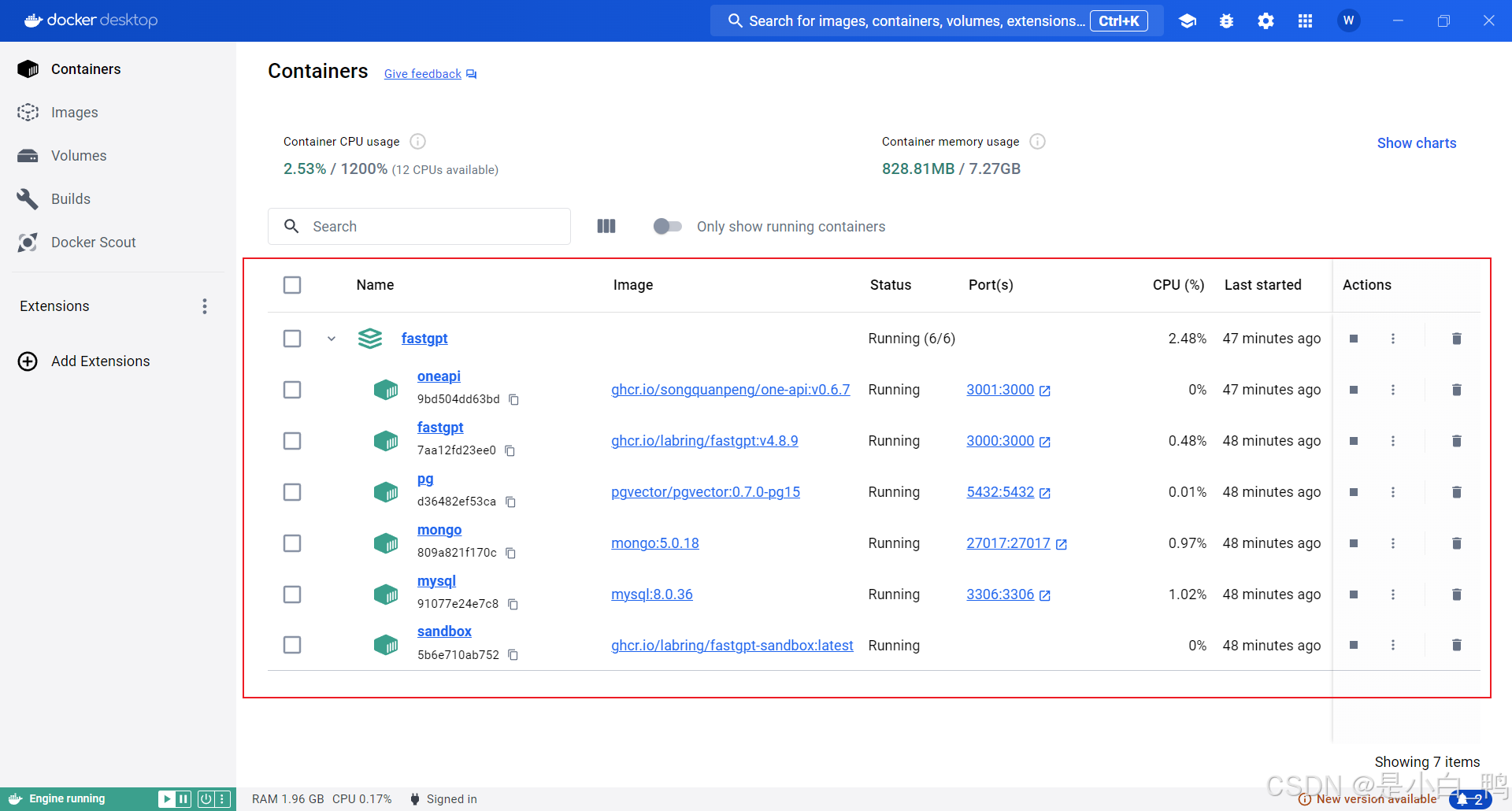Viewport: 1512px width, 811px height.
Task: Open the Troubleshoot bug icon
Action: 1226,21
